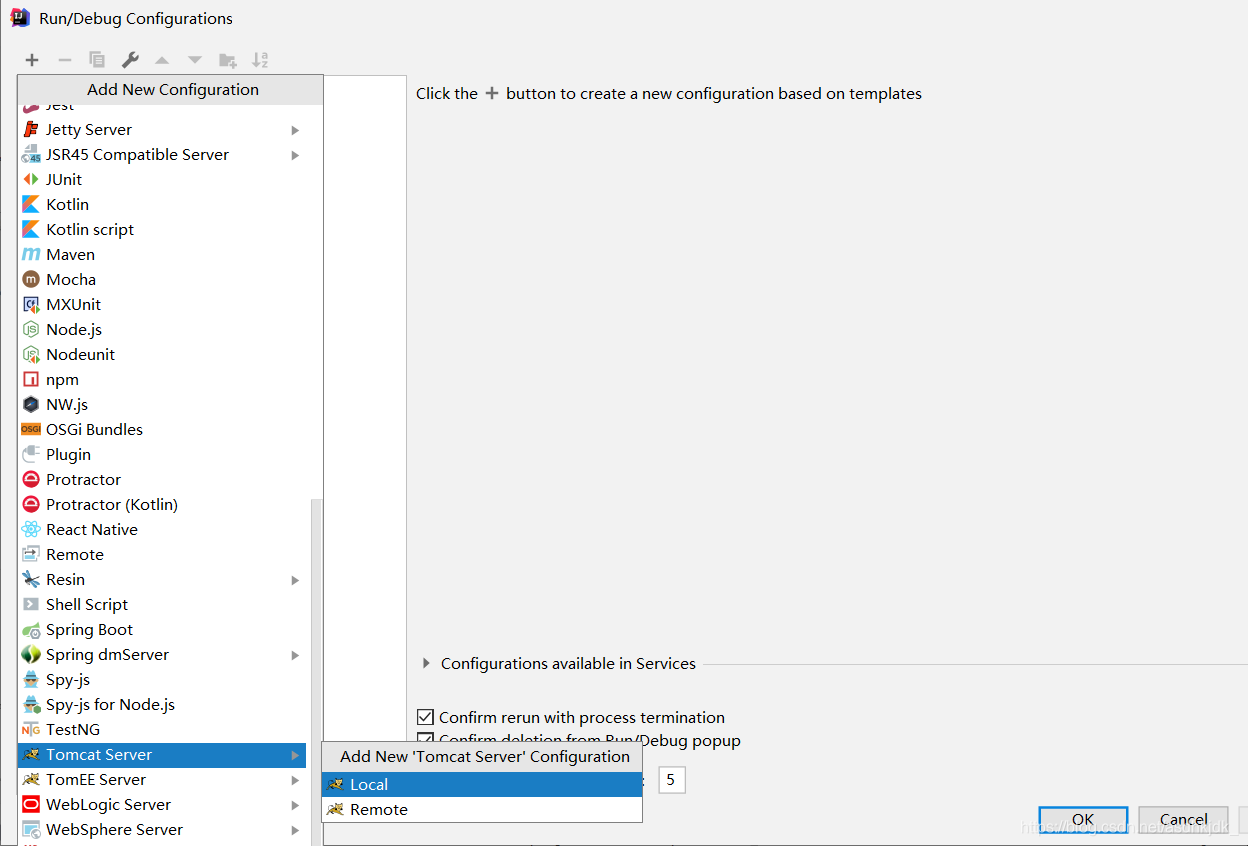Expand Configurations available in Services

point(426,663)
